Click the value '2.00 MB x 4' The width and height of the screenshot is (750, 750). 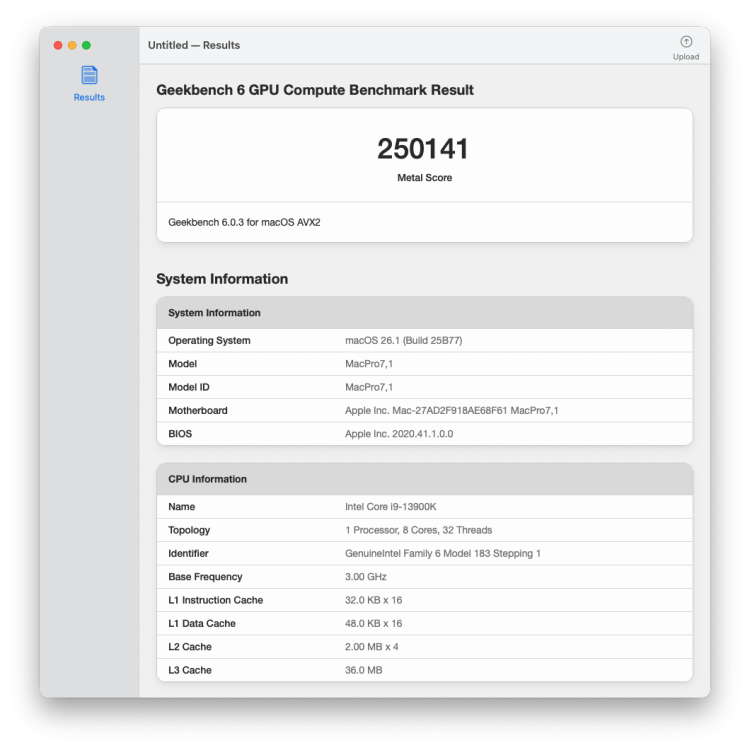pyautogui.click(x=372, y=647)
